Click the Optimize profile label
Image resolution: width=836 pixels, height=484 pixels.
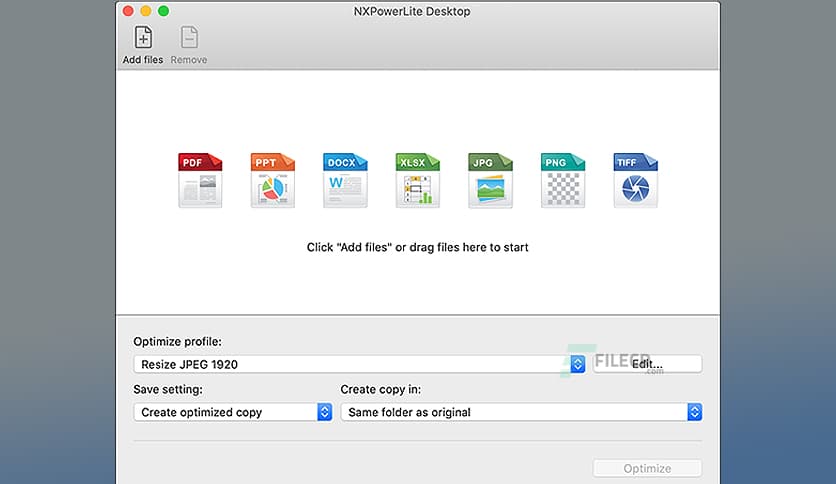pyautogui.click(x=178, y=342)
